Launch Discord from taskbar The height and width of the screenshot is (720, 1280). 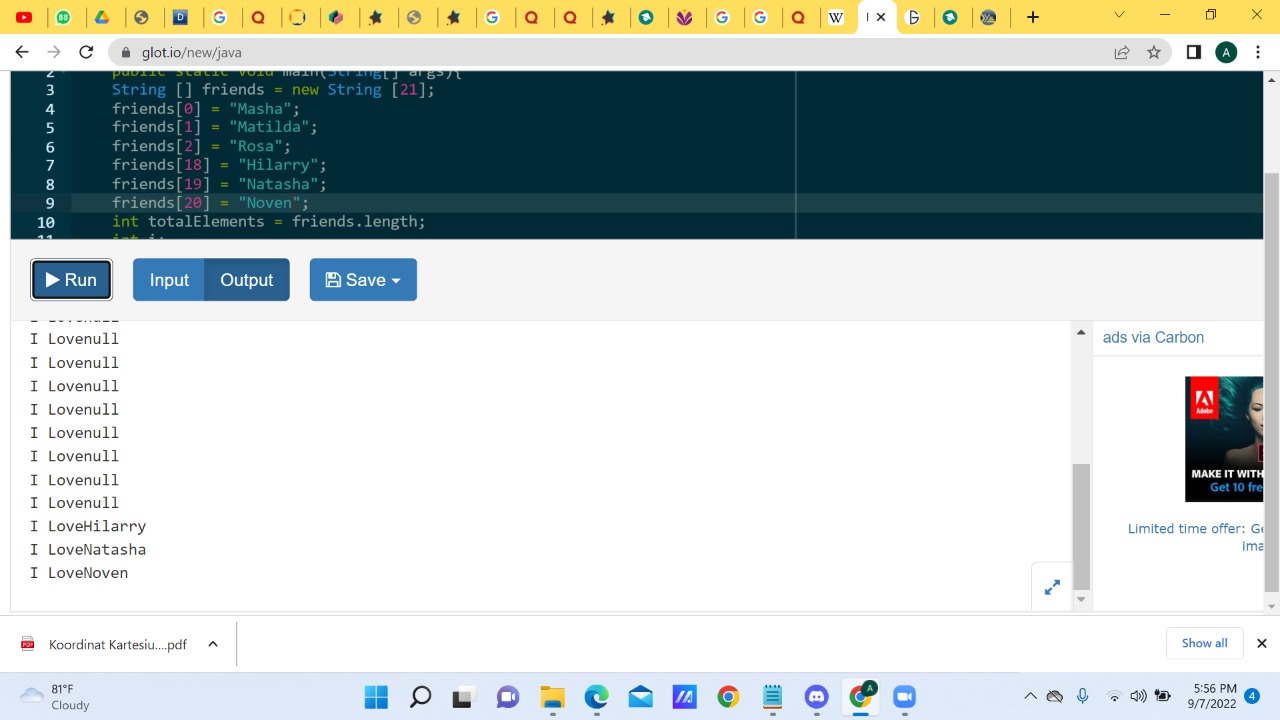(816, 697)
